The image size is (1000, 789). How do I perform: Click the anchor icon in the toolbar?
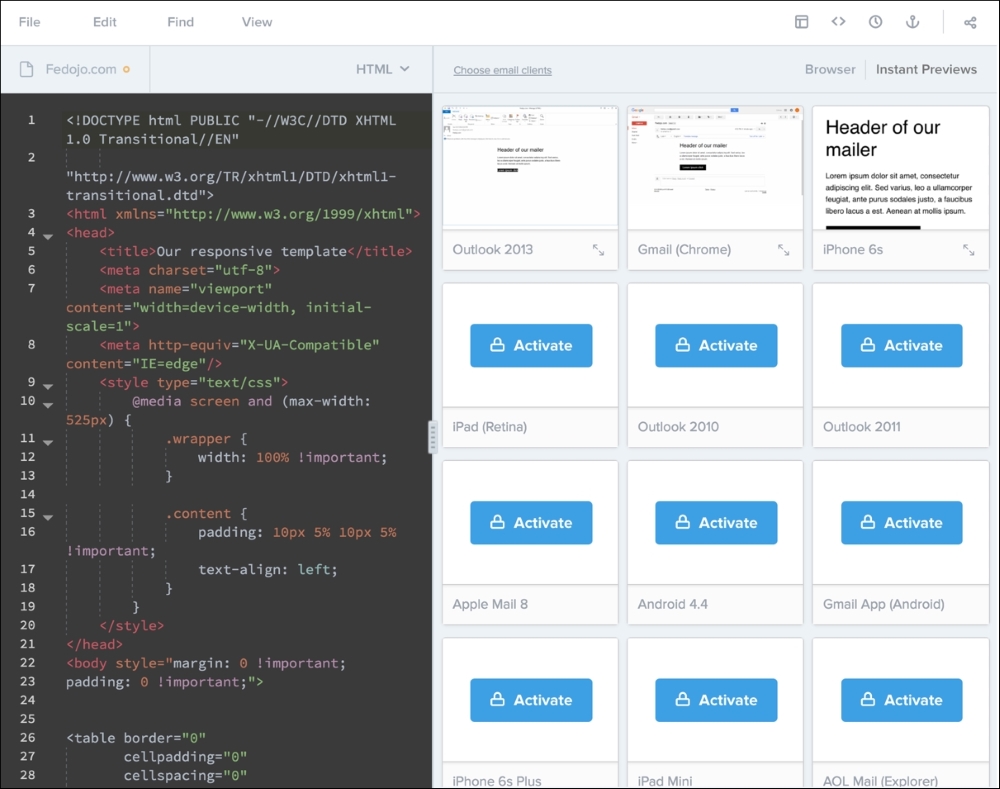(913, 22)
